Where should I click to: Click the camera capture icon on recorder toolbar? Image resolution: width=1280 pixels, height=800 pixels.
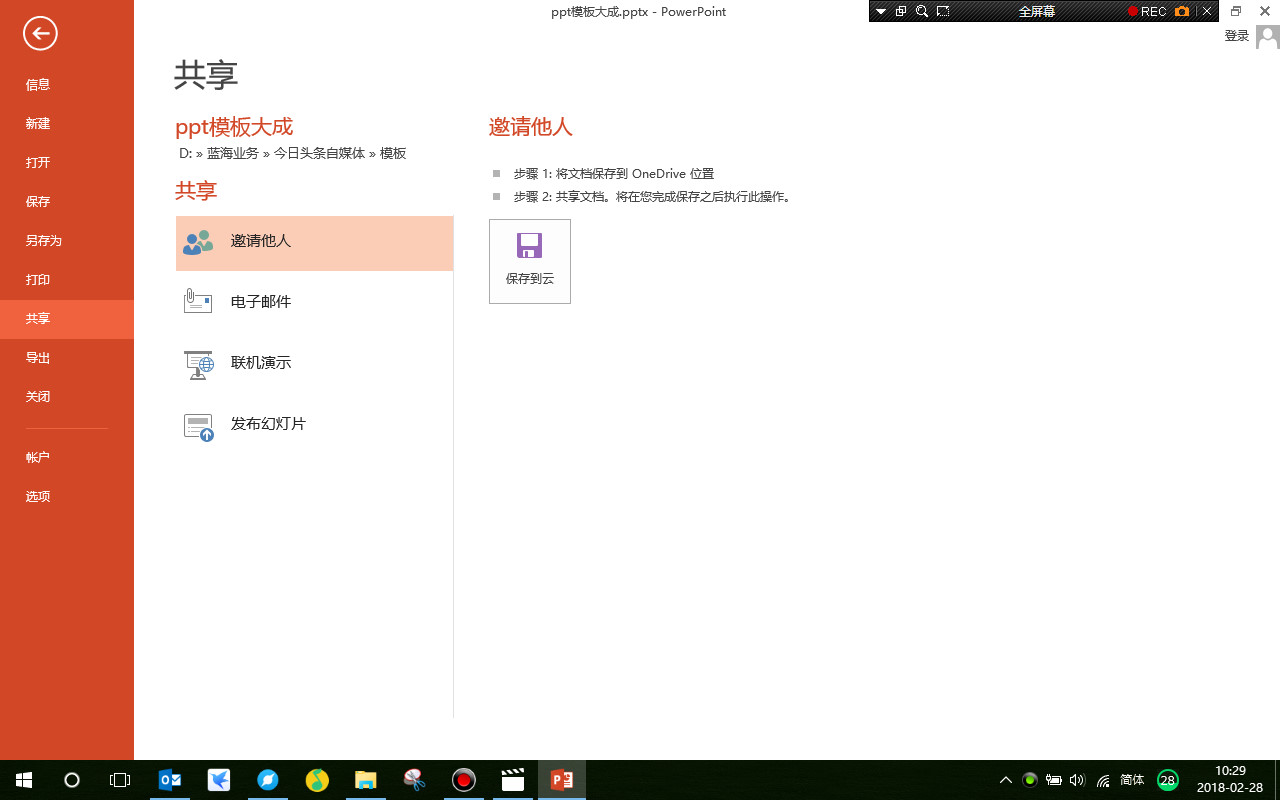click(x=1182, y=11)
